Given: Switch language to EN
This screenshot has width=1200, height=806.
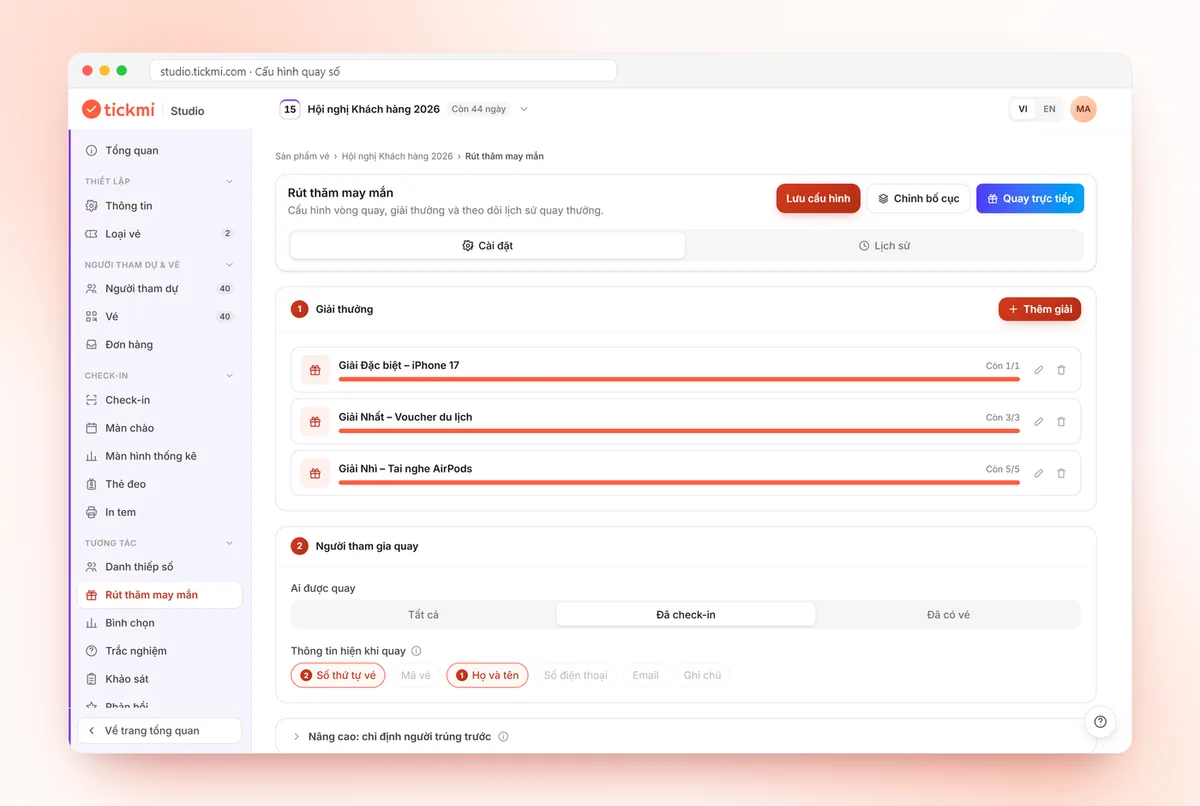Looking at the screenshot, I should coord(1049,109).
